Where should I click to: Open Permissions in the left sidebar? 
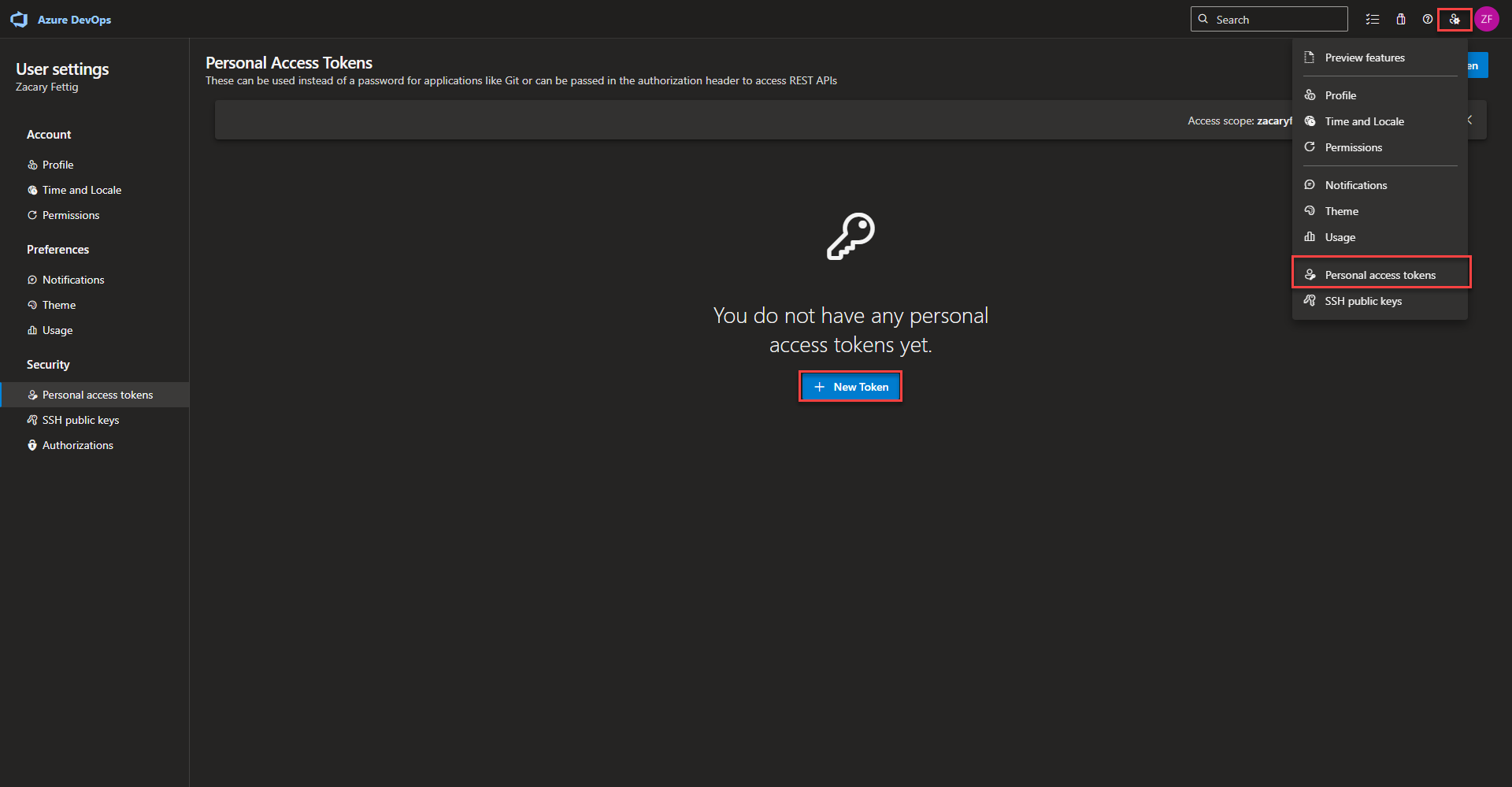click(x=70, y=215)
